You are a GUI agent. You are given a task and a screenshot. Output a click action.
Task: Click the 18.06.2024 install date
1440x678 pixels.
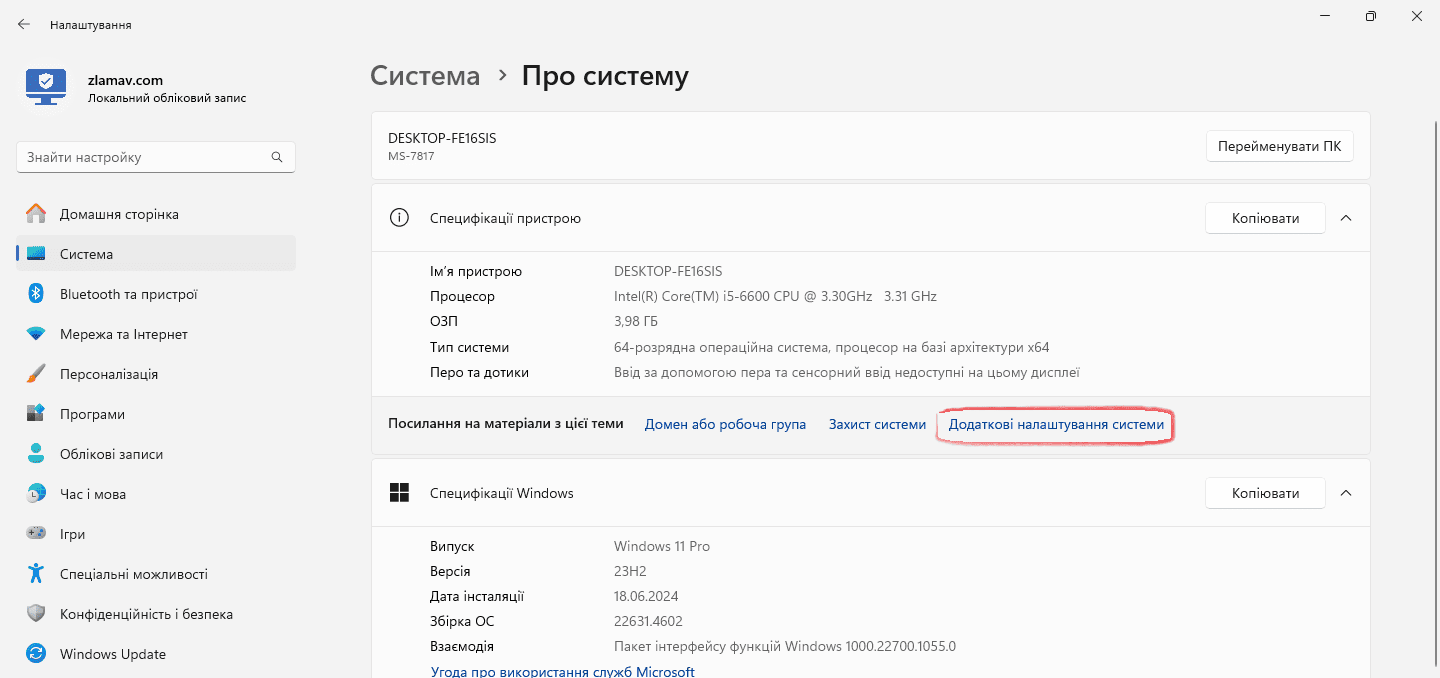647,596
